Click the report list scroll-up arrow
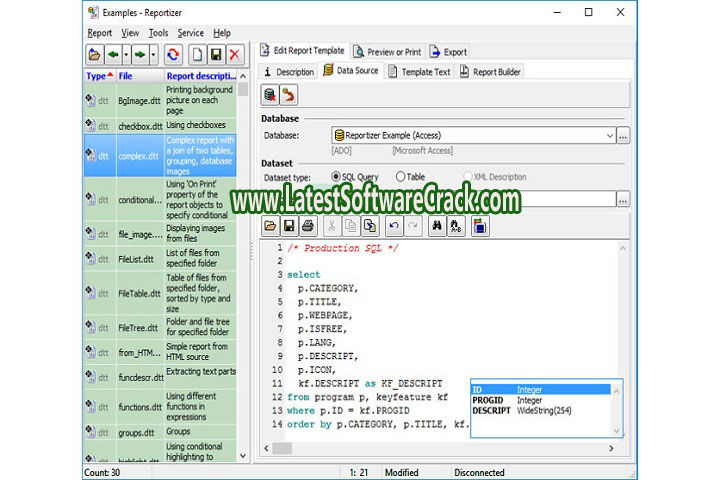720x480 pixels. [x=243, y=76]
